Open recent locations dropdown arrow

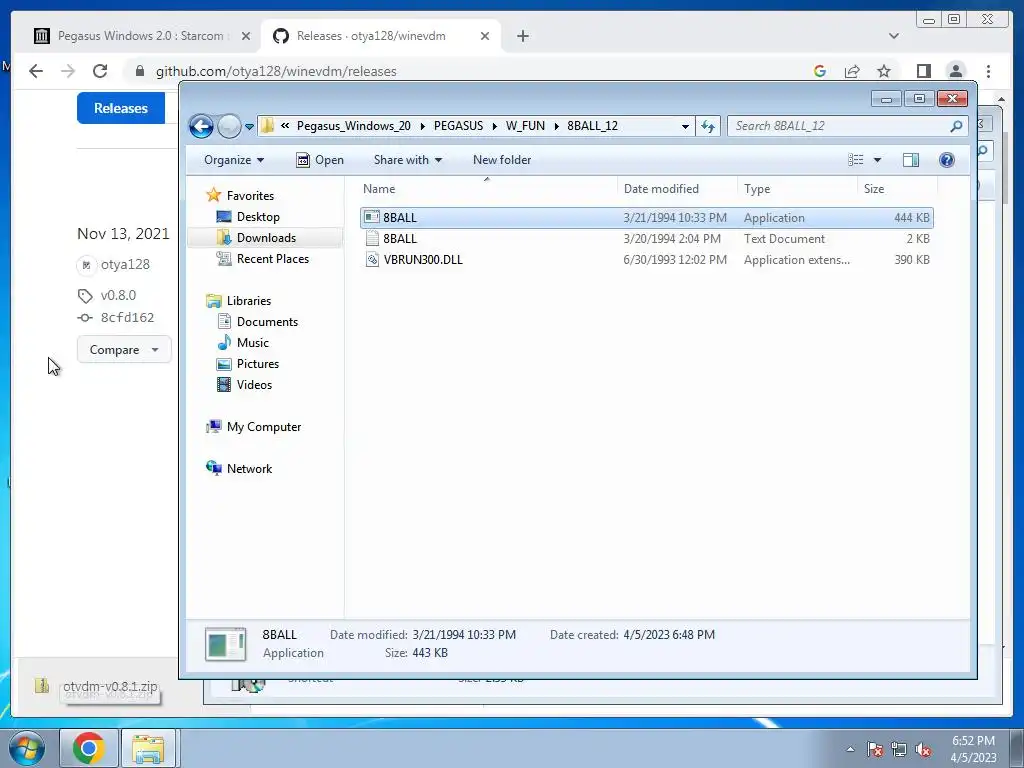(249, 127)
